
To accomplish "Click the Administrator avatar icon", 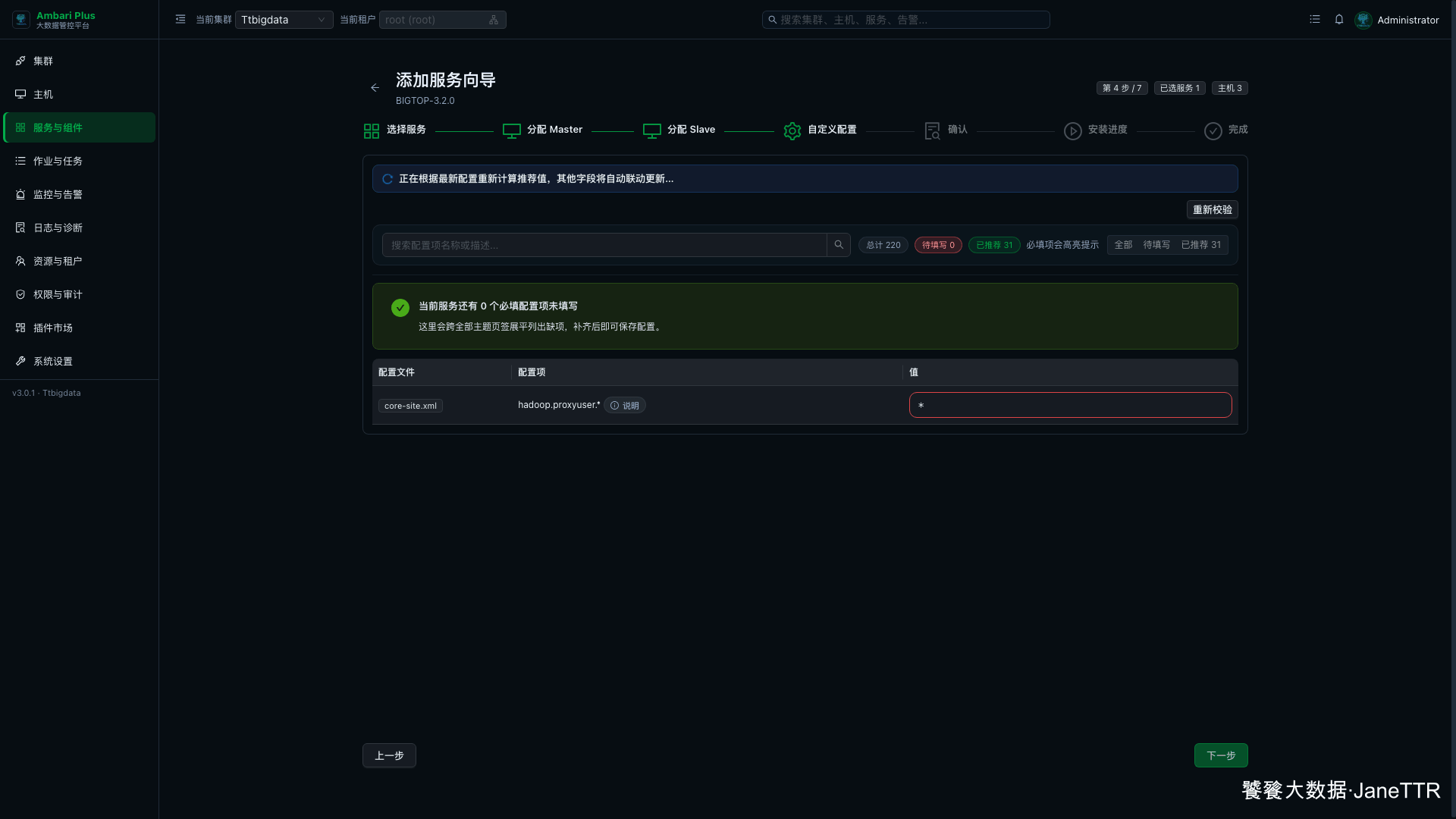I will point(1363,20).
